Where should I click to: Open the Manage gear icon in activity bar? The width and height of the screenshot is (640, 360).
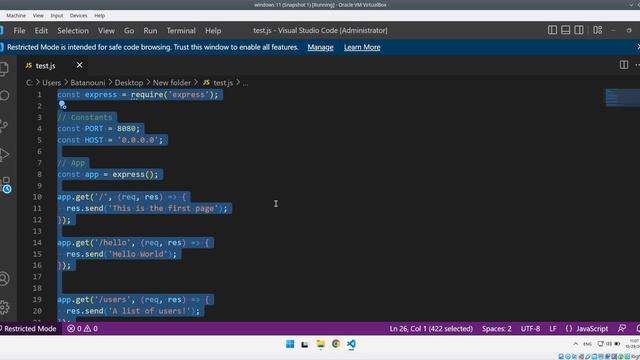click(x=4, y=307)
